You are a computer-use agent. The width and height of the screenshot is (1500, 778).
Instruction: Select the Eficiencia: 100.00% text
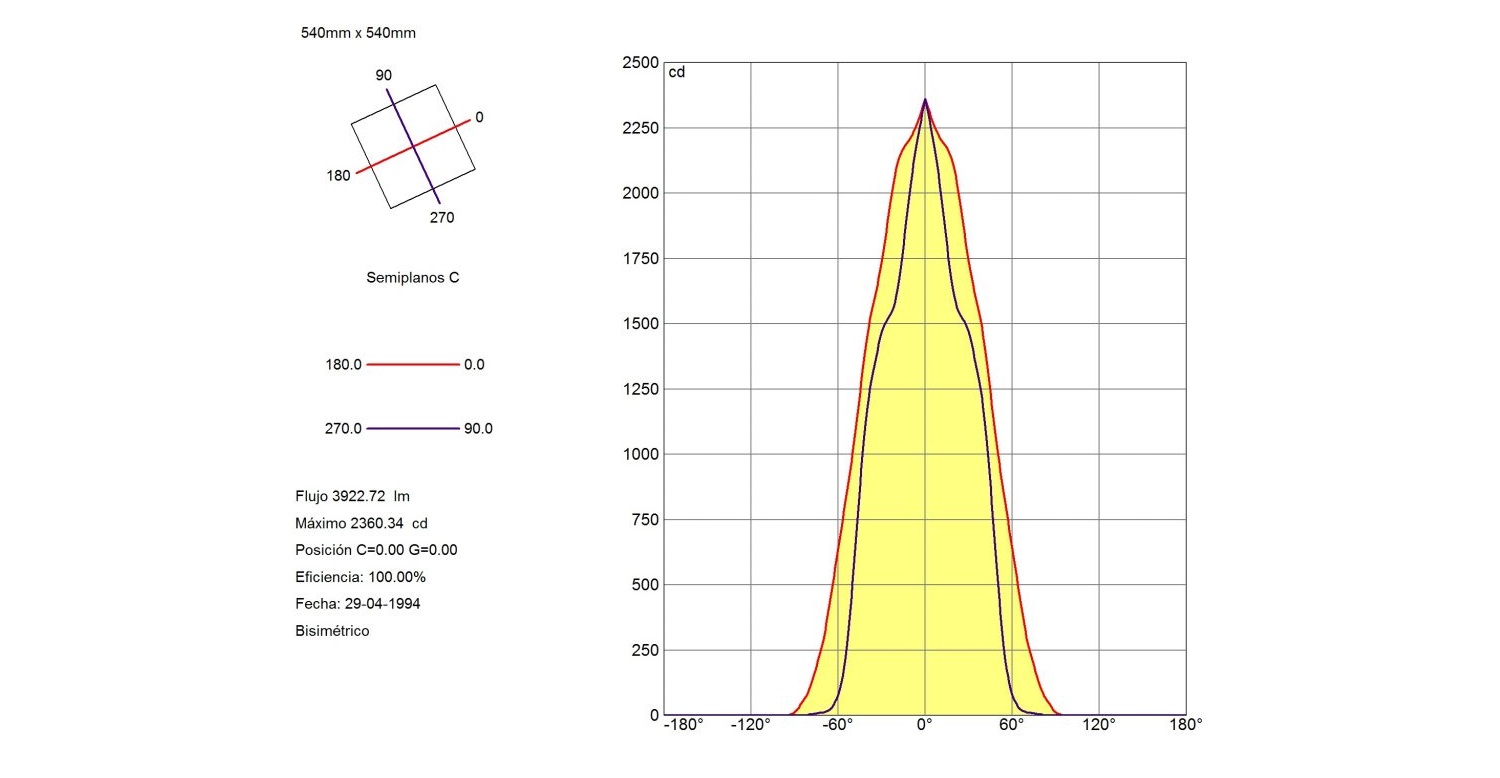(x=360, y=577)
